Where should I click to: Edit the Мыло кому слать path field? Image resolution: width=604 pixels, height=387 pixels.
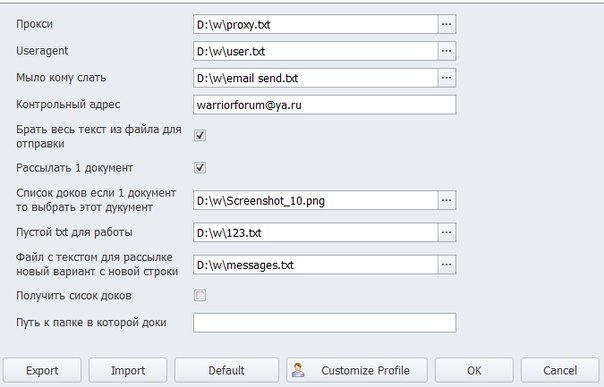click(315, 78)
